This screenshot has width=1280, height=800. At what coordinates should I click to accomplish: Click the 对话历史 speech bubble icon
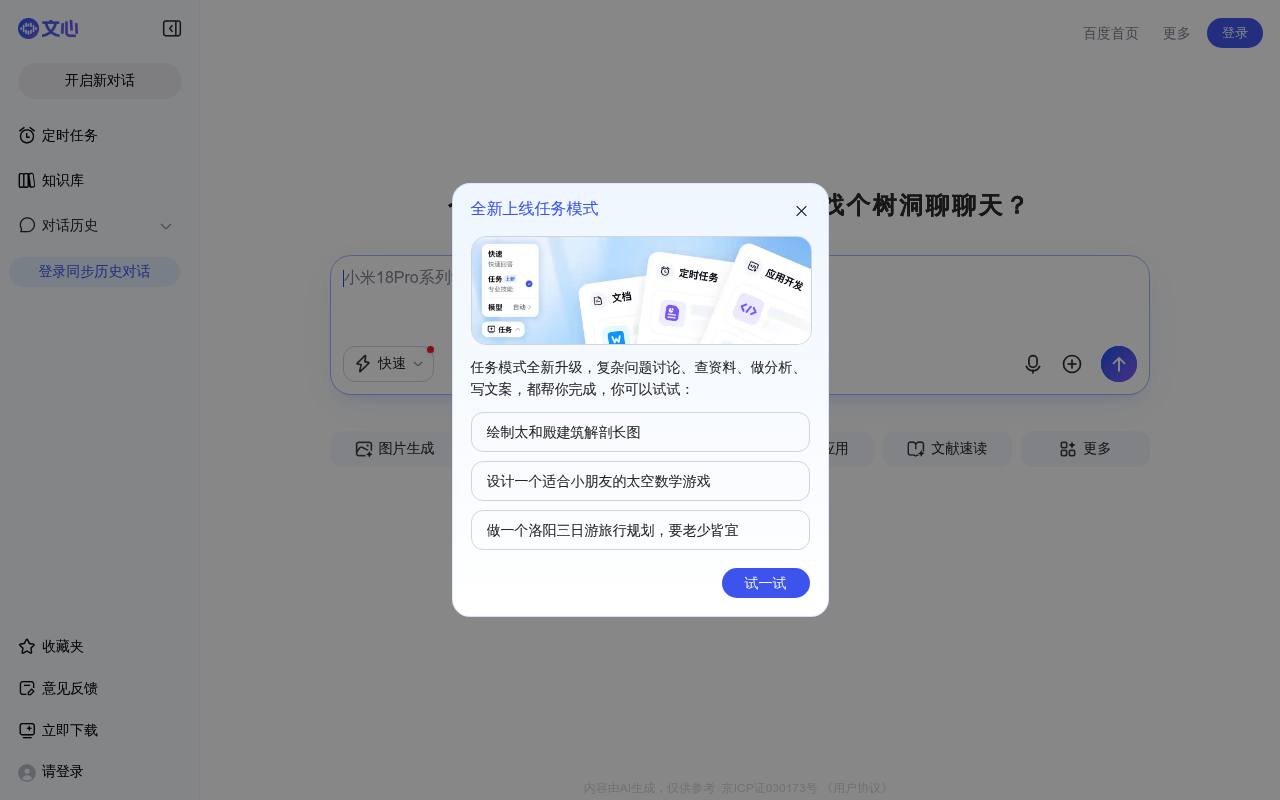[27, 225]
